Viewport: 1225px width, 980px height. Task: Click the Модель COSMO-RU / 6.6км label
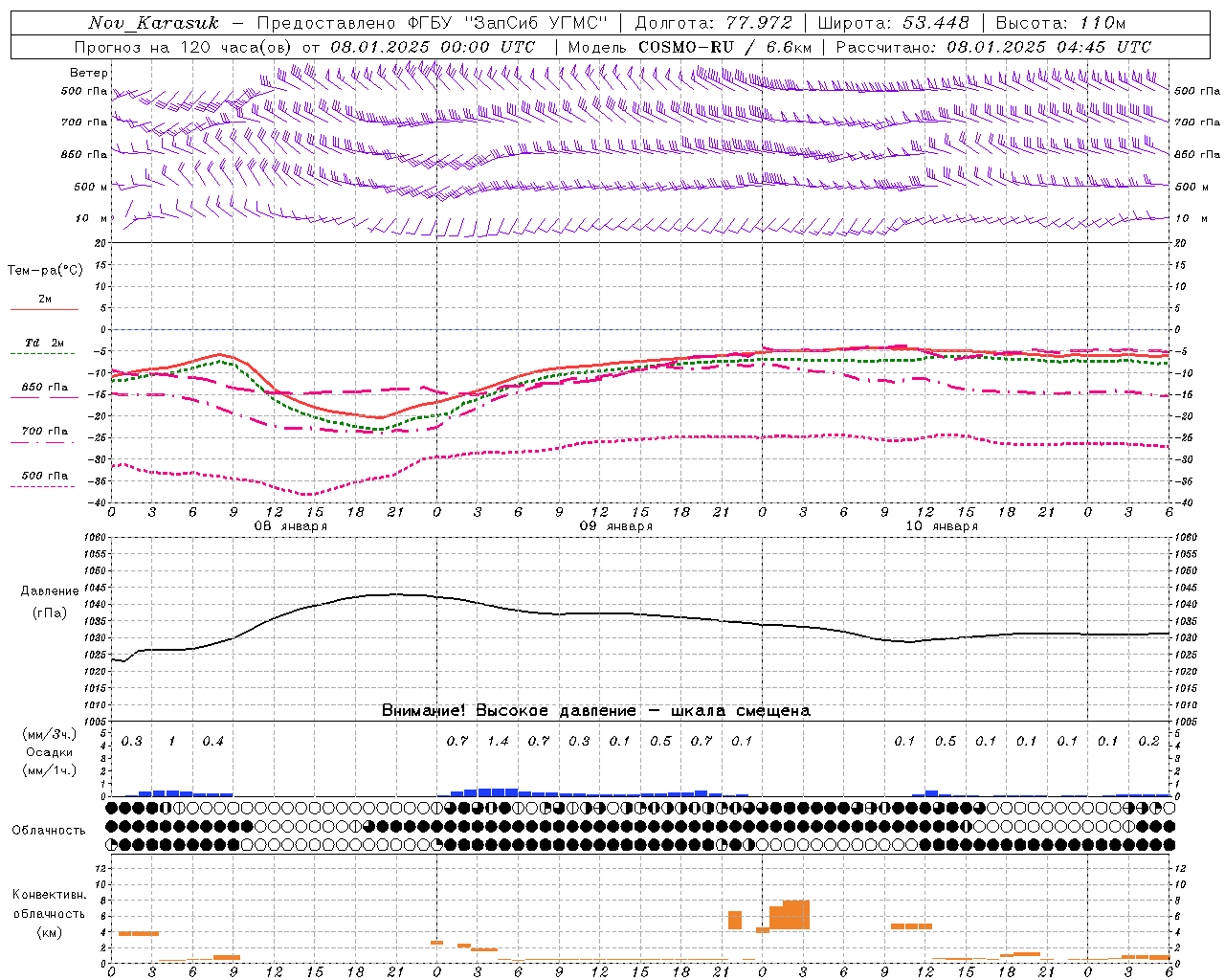[x=690, y=47]
